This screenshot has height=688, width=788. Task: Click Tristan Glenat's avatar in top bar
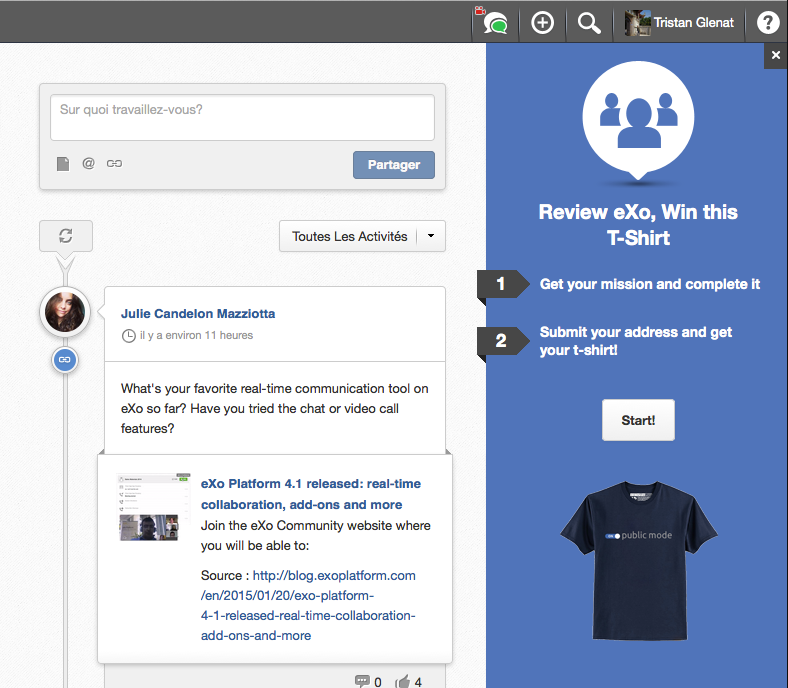pyautogui.click(x=637, y=23)
